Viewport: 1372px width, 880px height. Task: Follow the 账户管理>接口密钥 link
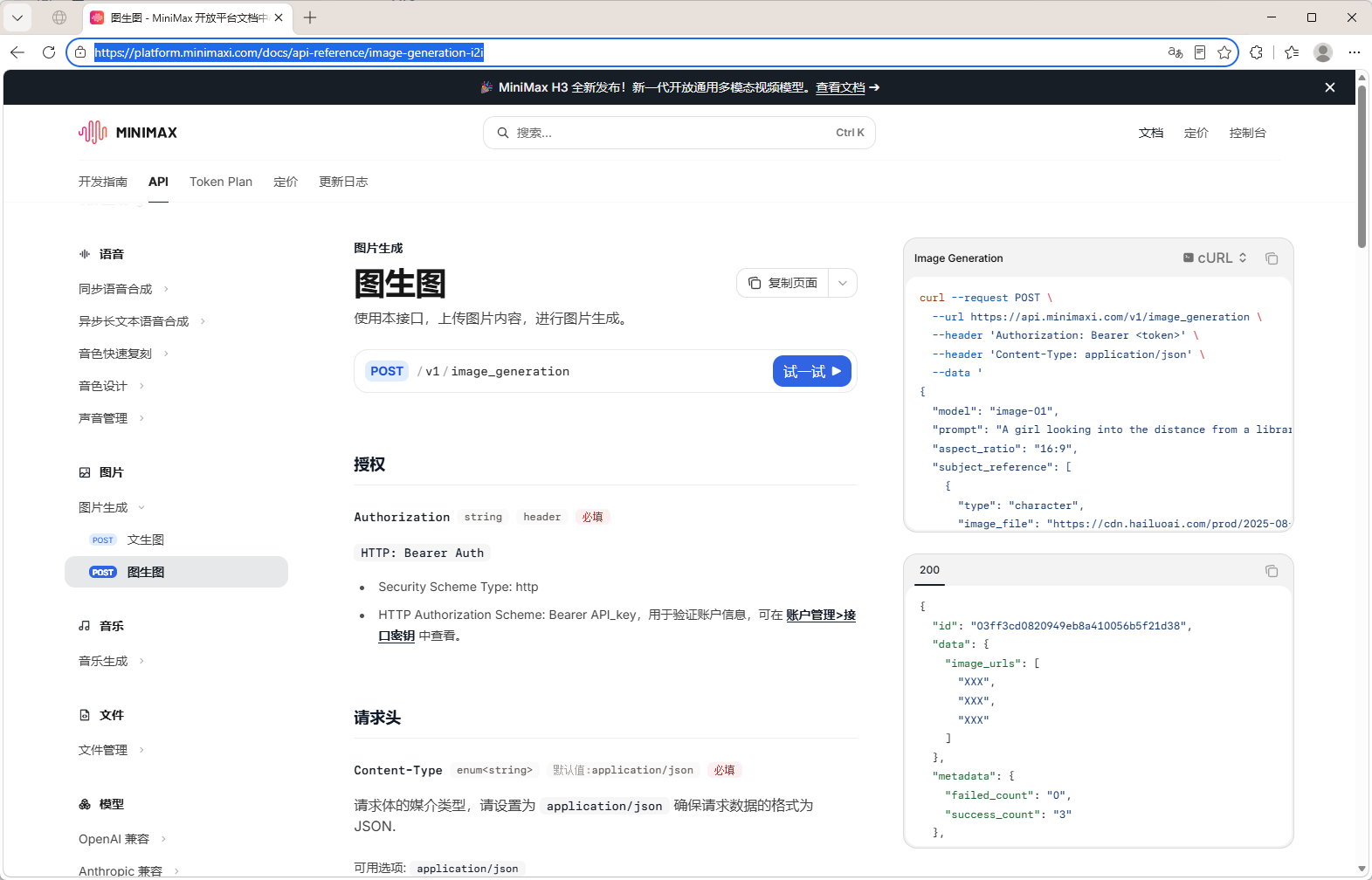[x=821, y=615]
